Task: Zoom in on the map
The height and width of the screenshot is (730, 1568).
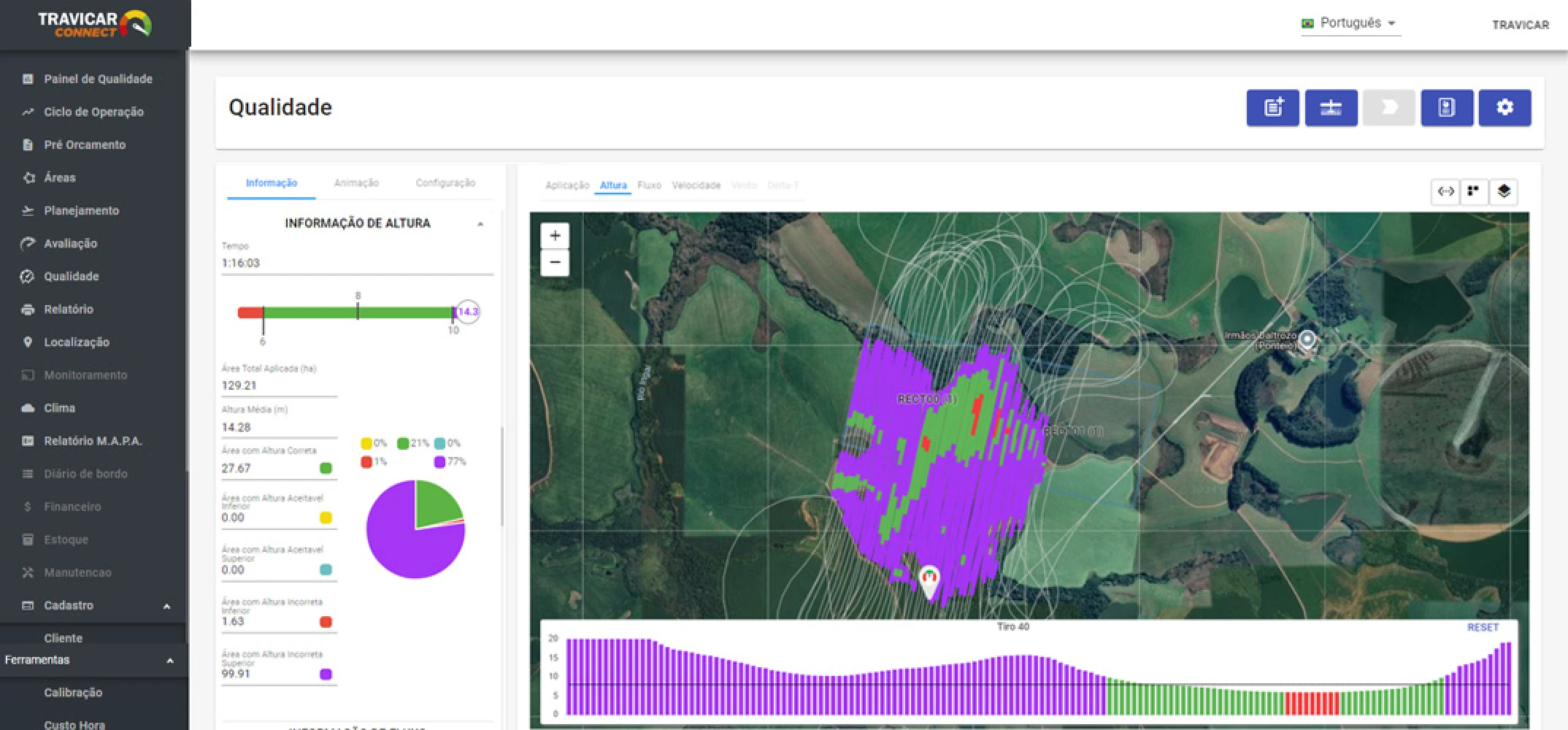Action: [555, 236]
